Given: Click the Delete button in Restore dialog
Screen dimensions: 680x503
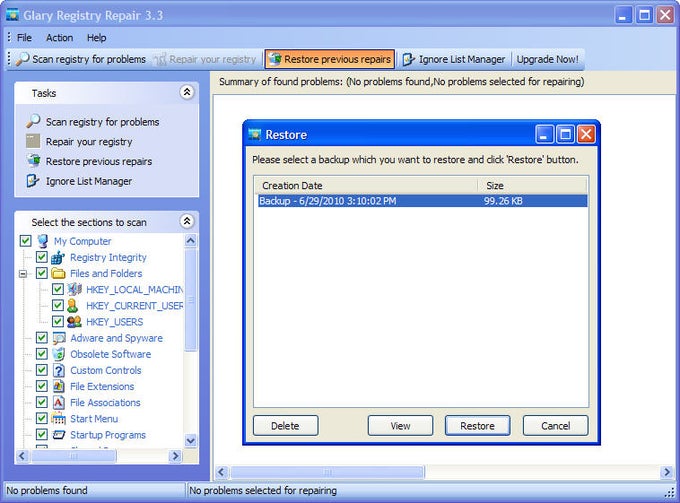Looking at the screenshot, I should tap(285, 426).
